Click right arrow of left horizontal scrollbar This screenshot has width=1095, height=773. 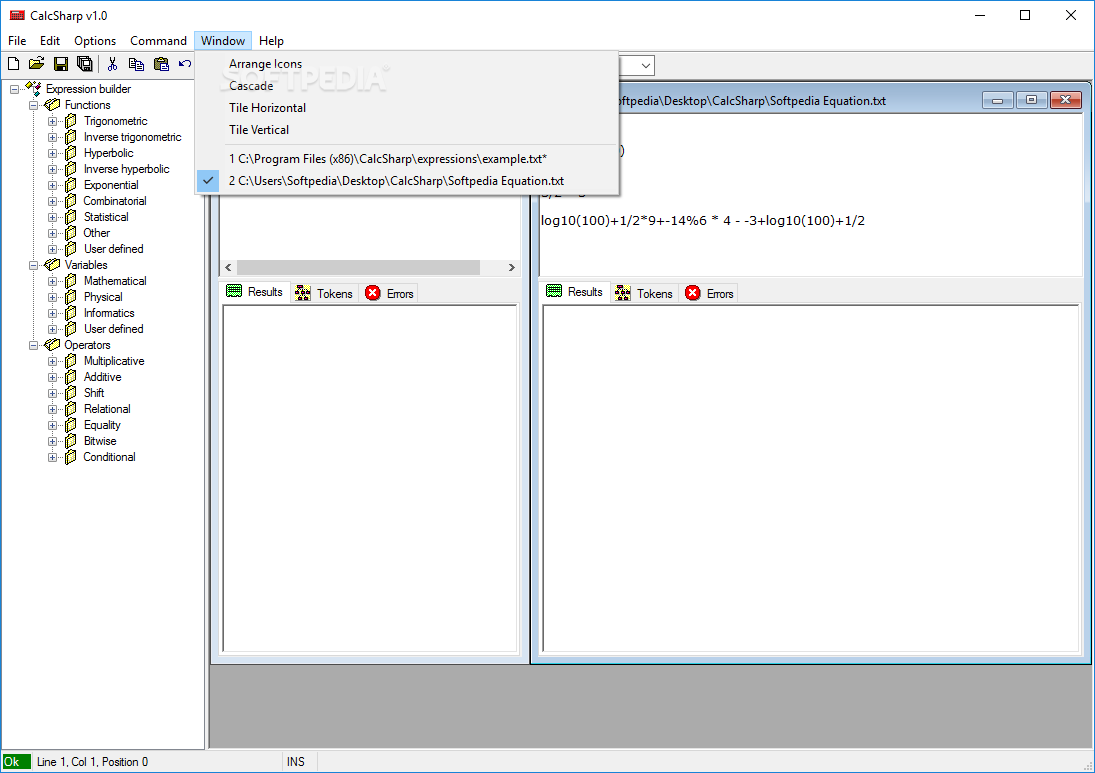pyautogui.click(x=512, y=267)
